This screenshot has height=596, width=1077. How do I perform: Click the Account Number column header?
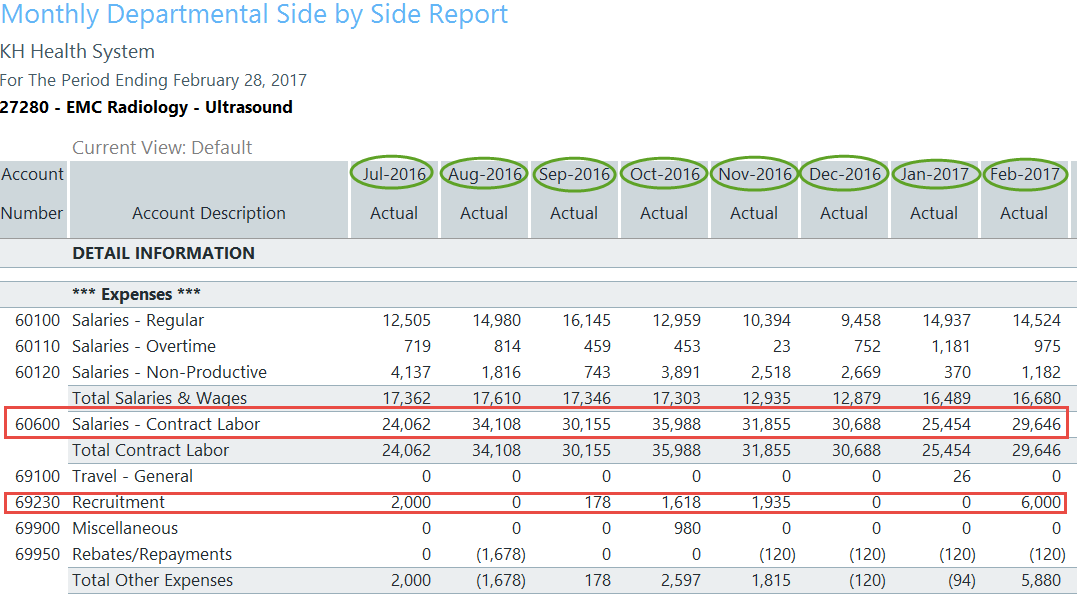click(32, 193)
